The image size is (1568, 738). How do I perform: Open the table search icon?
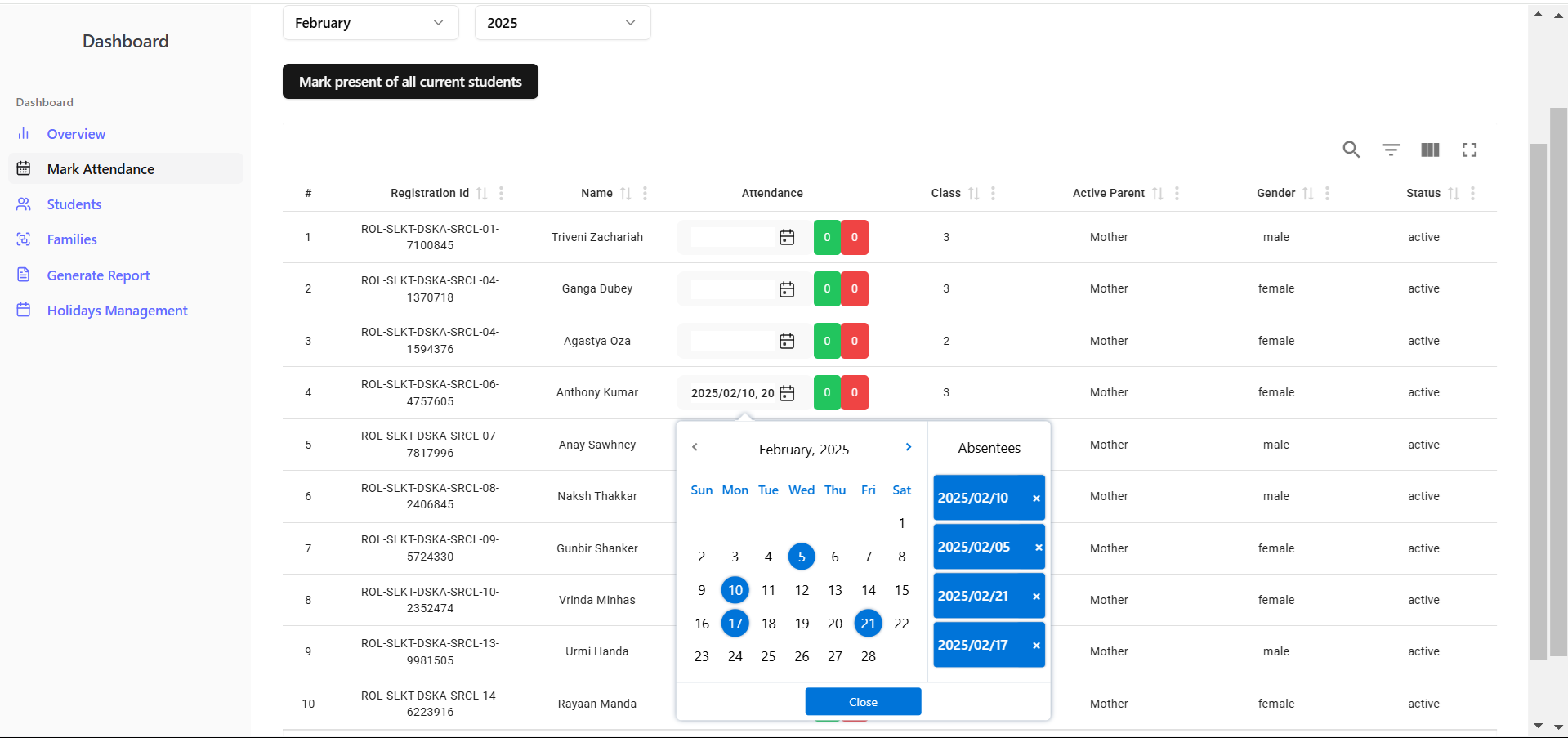[x=1351, y=150]
